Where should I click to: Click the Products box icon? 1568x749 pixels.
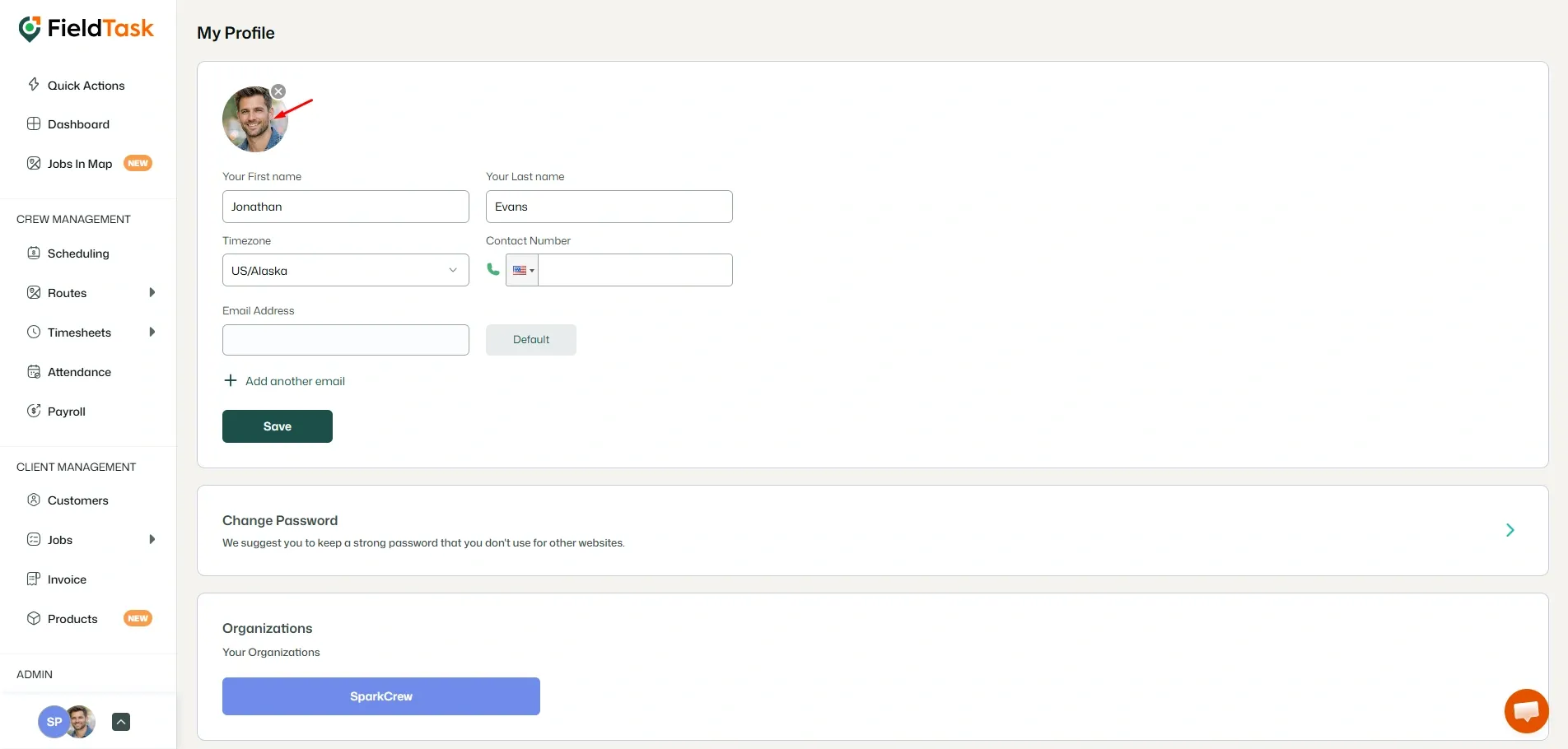click(x=34, y=618)
